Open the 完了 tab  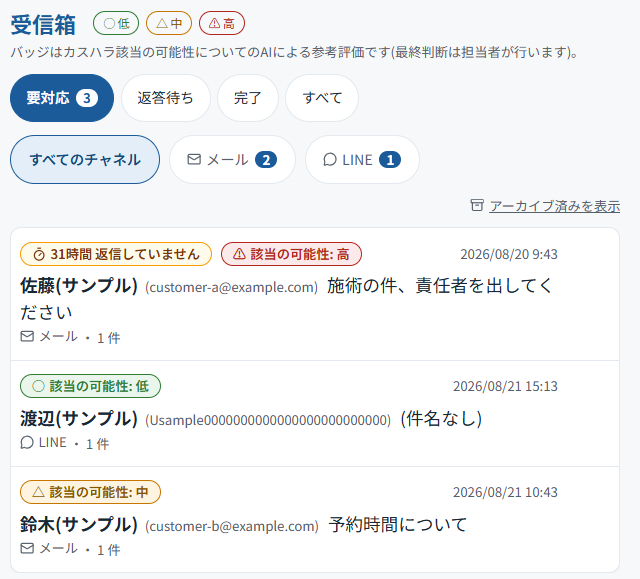[248, 98]
